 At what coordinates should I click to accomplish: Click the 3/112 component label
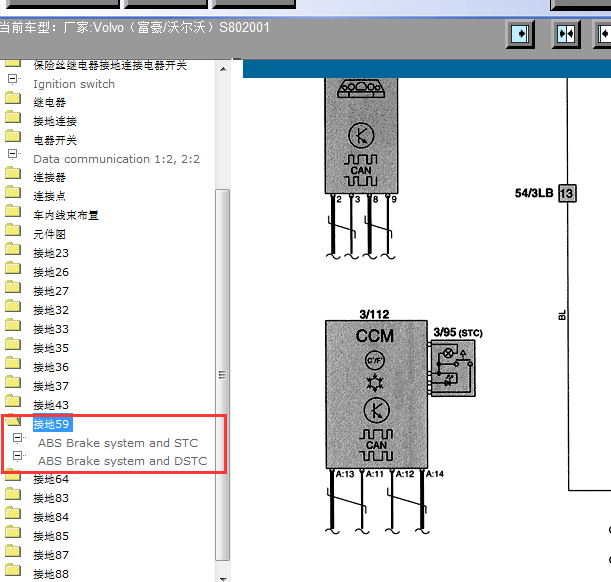[374, 314]
